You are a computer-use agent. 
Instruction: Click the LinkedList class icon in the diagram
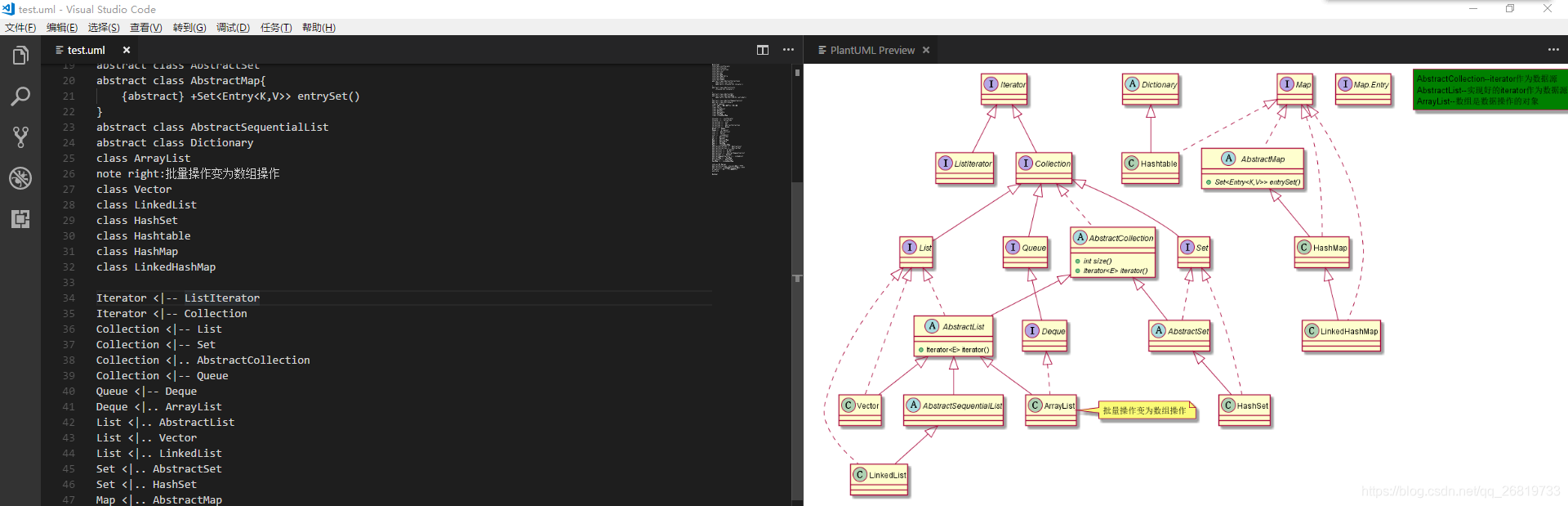pos(860,474)
